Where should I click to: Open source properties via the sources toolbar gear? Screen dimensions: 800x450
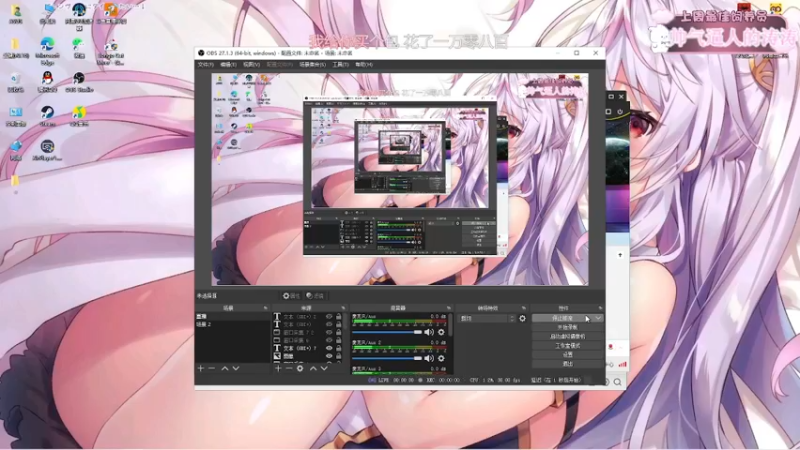pyautogui.click(x=300, y=368)
